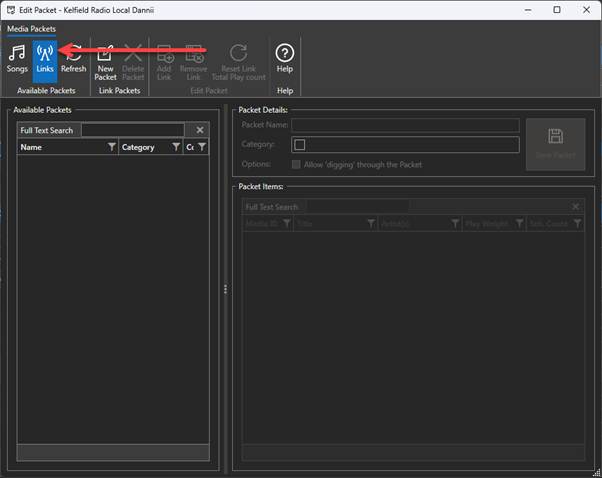The image size is (602, 478).
Task: Click the Delete Packet button
Action: (133, 63)
